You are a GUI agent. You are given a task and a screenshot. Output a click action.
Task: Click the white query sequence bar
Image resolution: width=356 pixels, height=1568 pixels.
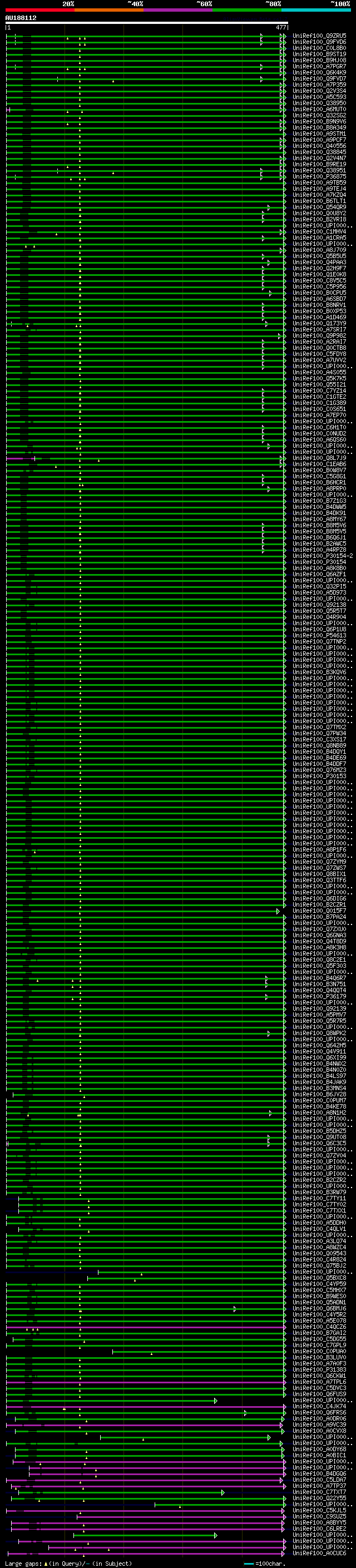(x=146, y=22)
